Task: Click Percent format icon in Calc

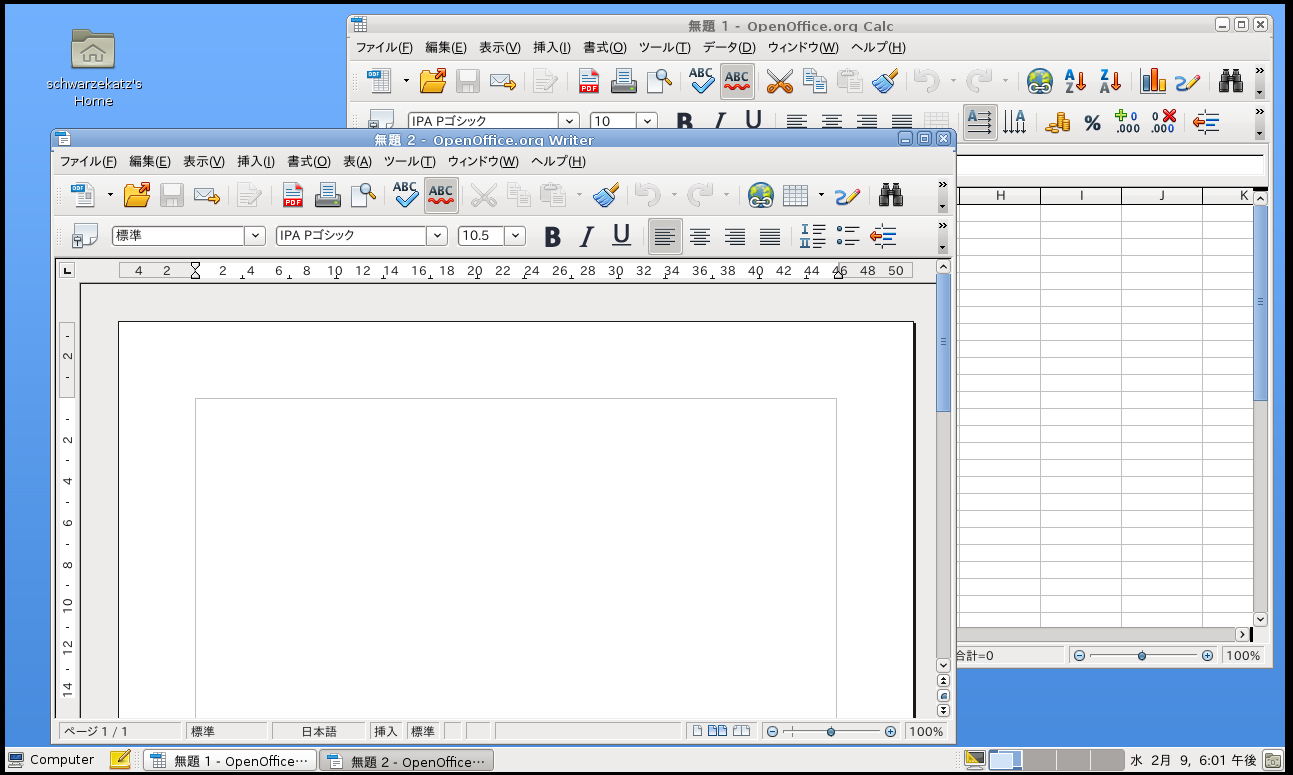Action: (x=1092, y=122)
